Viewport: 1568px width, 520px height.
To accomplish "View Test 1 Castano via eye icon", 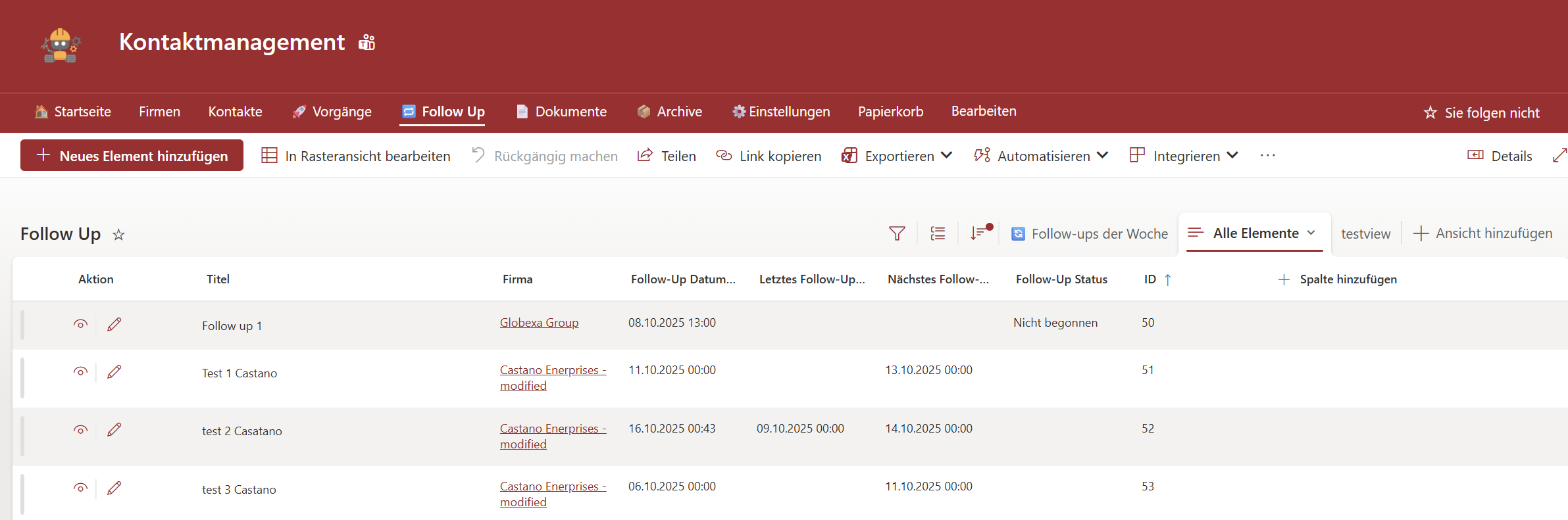I will click(x=80, y=371).
